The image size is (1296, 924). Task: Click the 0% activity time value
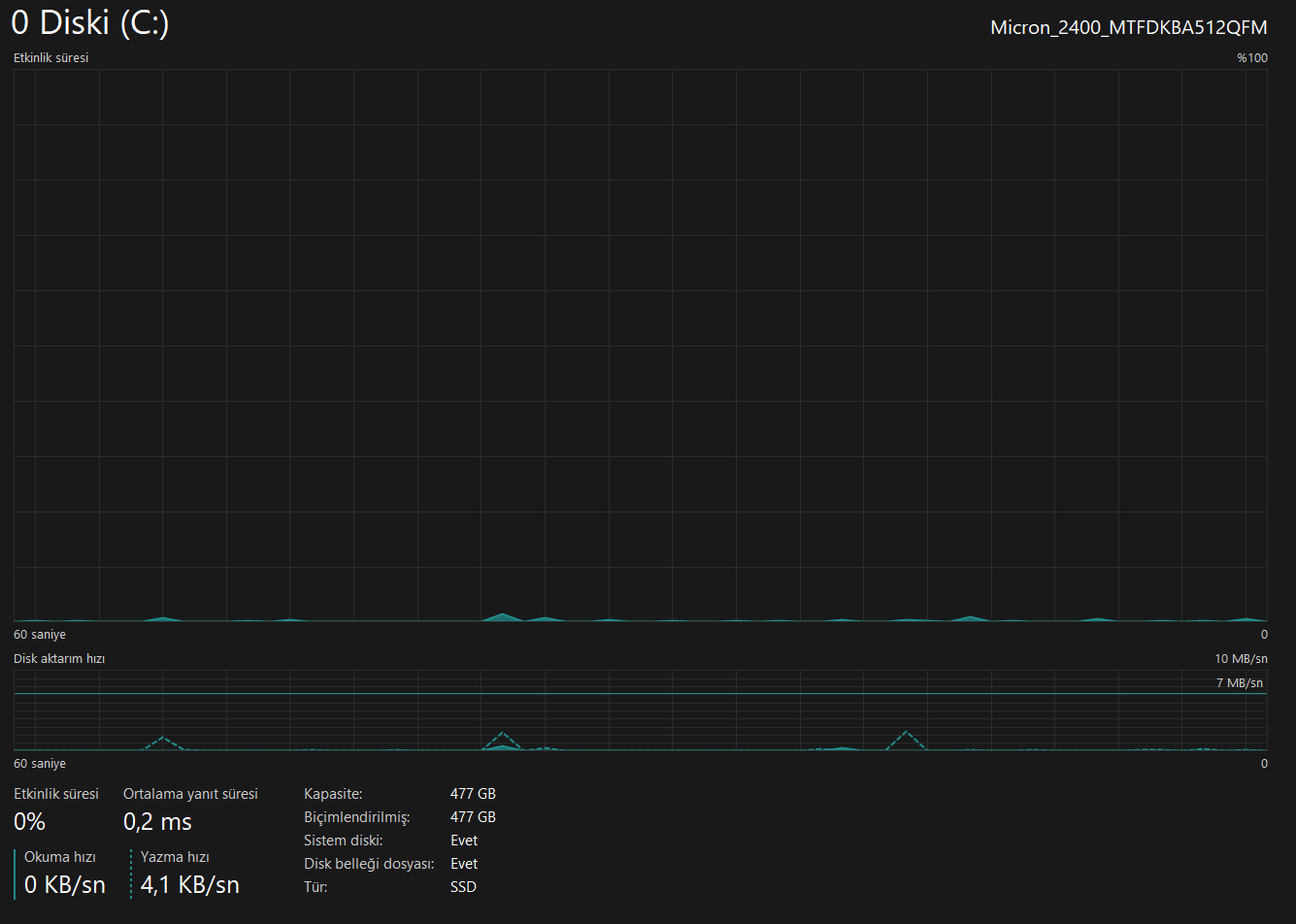pyautogui.click(x=29, y=822)
